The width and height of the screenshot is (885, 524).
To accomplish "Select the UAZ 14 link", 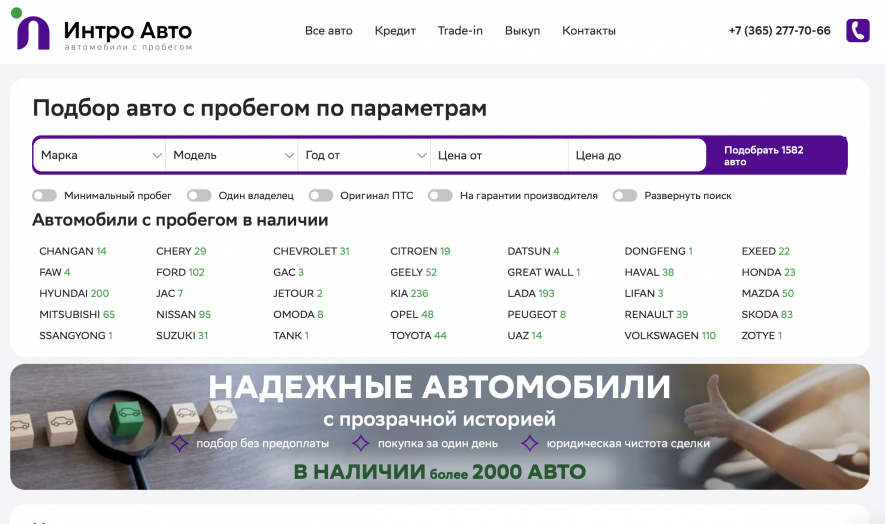I will coord(524,335).
